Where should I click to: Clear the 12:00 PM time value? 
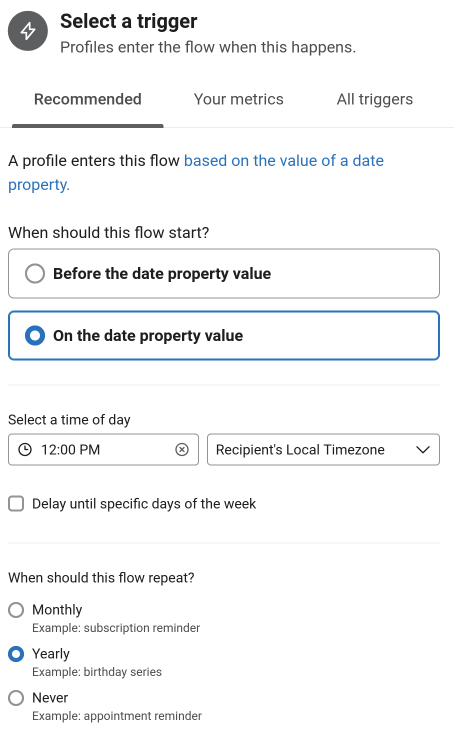coord(182,450)
